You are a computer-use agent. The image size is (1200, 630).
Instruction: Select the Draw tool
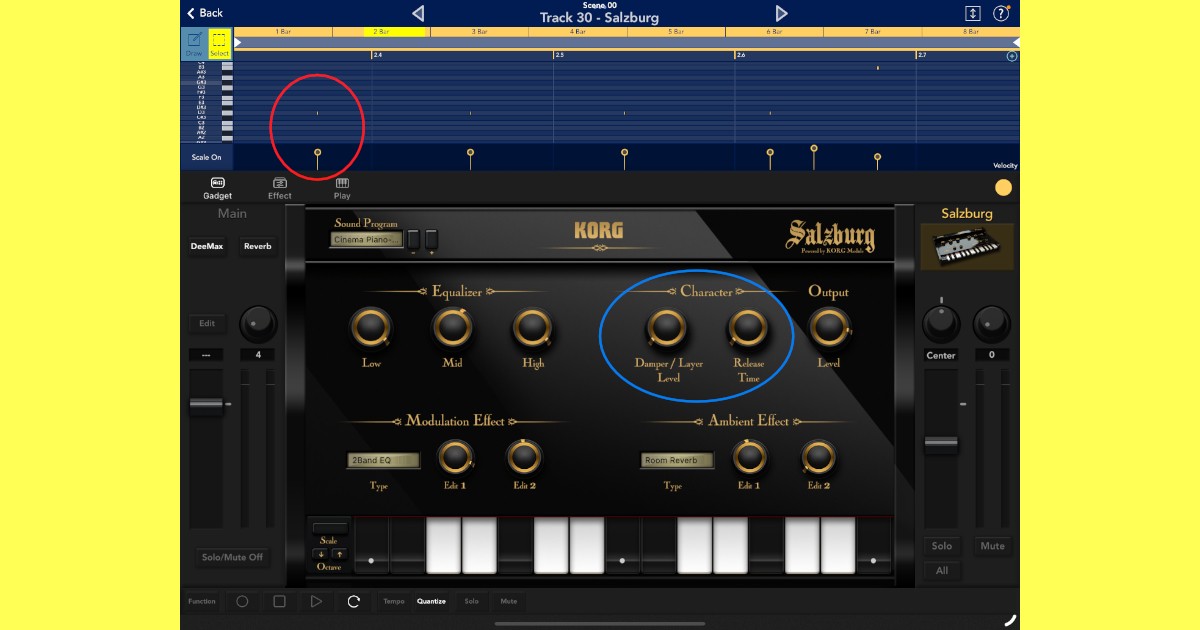[x=194, y=44]
